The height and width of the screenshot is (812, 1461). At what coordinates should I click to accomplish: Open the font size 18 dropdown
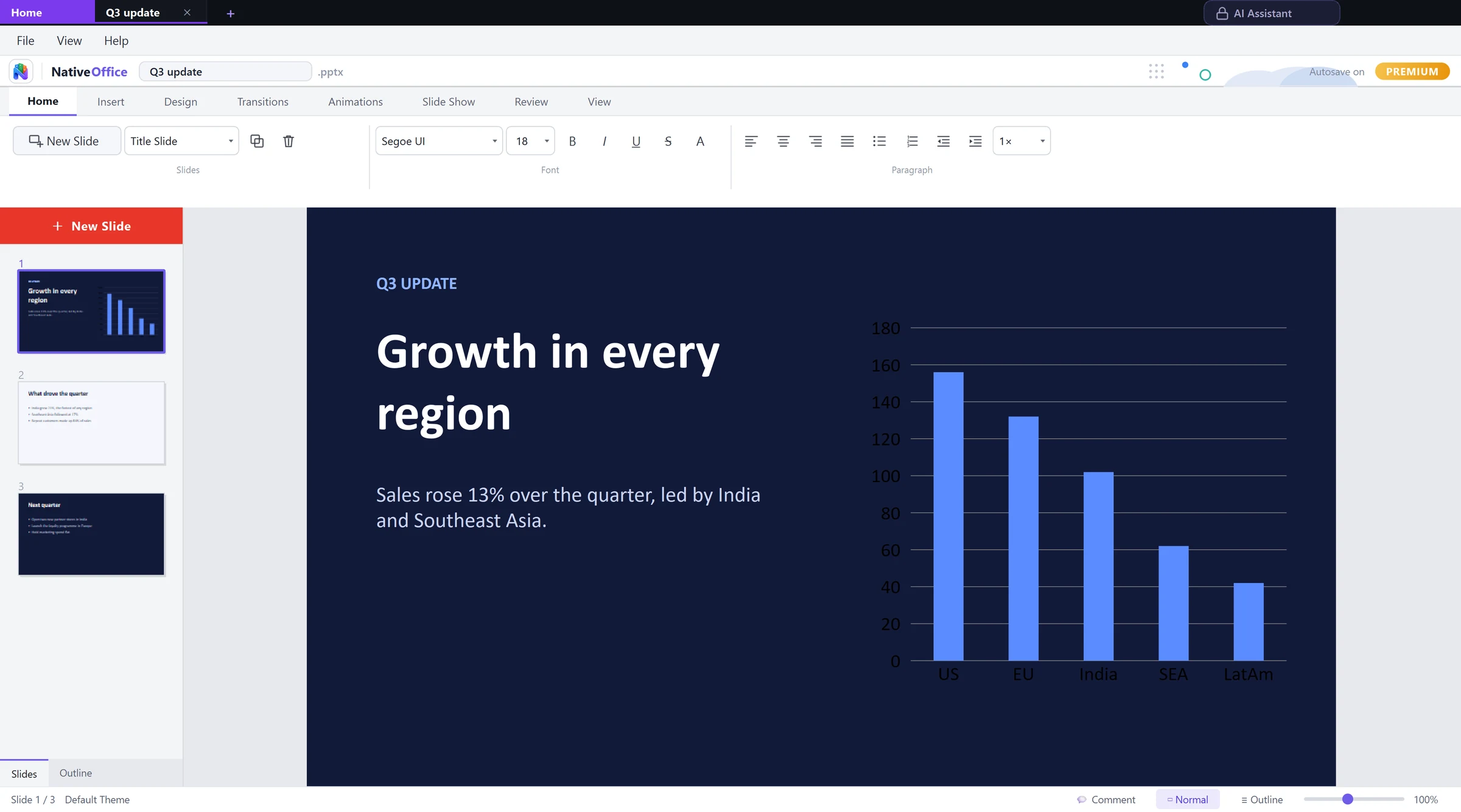(x=530, y=141)
